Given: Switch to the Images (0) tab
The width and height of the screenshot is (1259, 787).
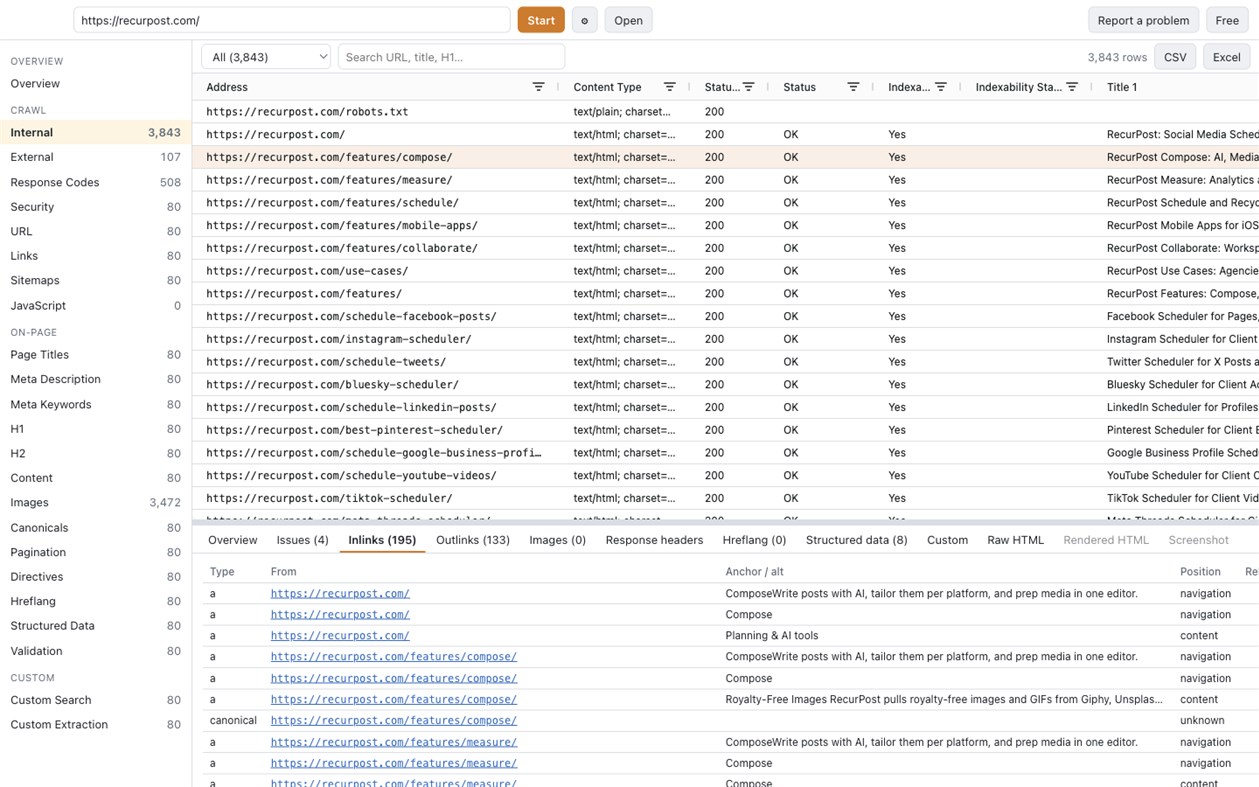Looking at the screenshot, I should pyautogui.click(x=557, y=540).
